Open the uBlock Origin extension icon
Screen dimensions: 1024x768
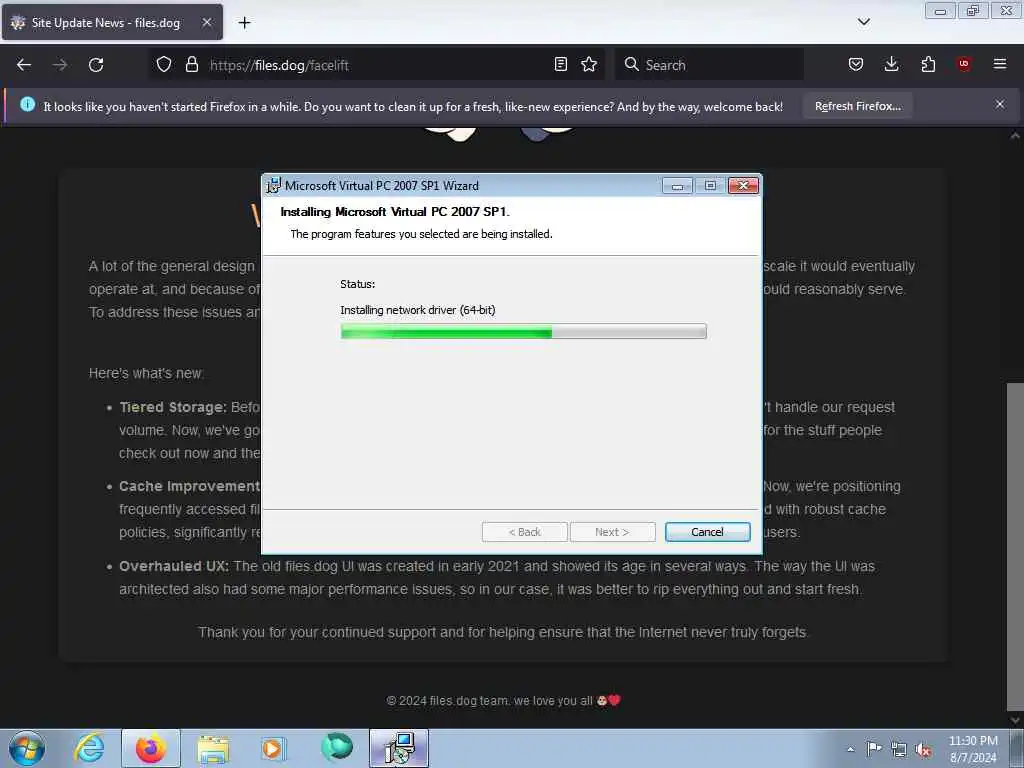point(964,64)
